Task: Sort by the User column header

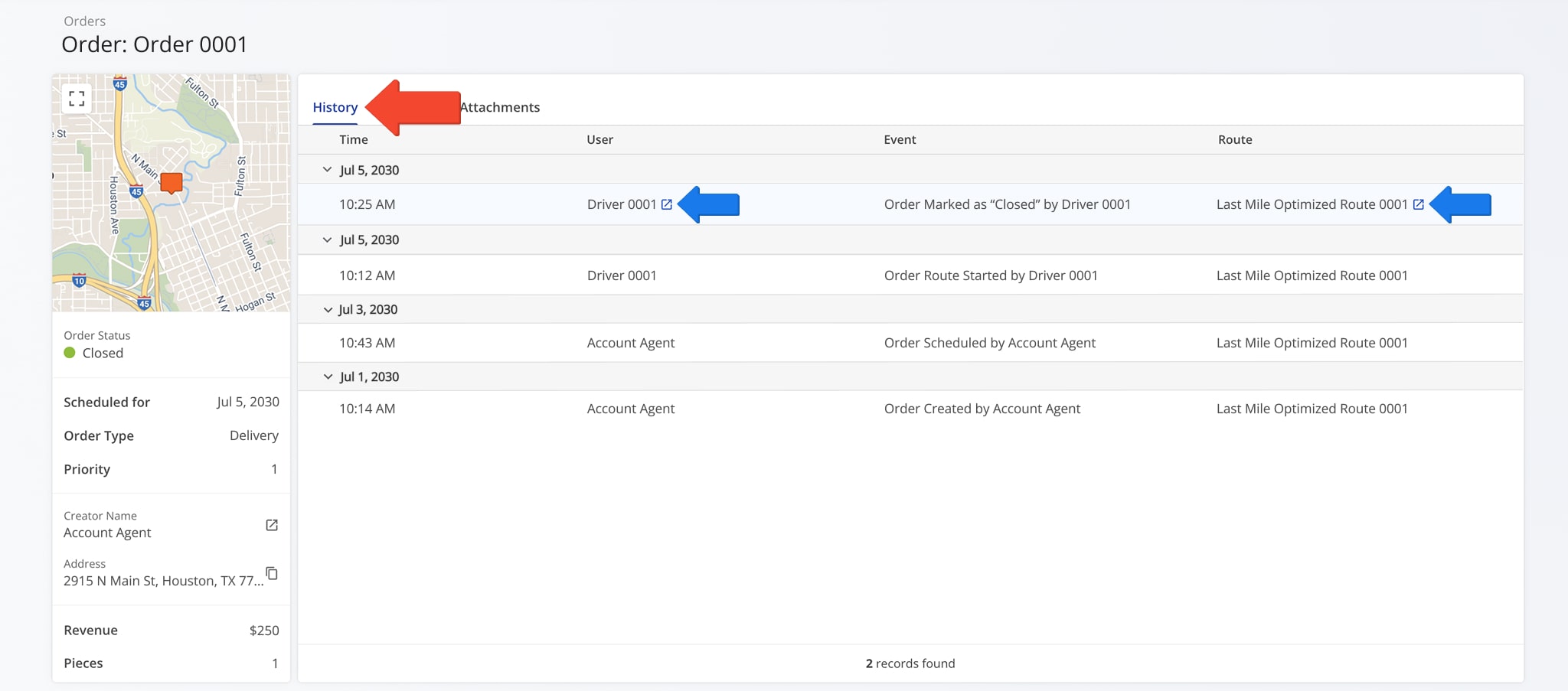Action: [x=600, y=139]
